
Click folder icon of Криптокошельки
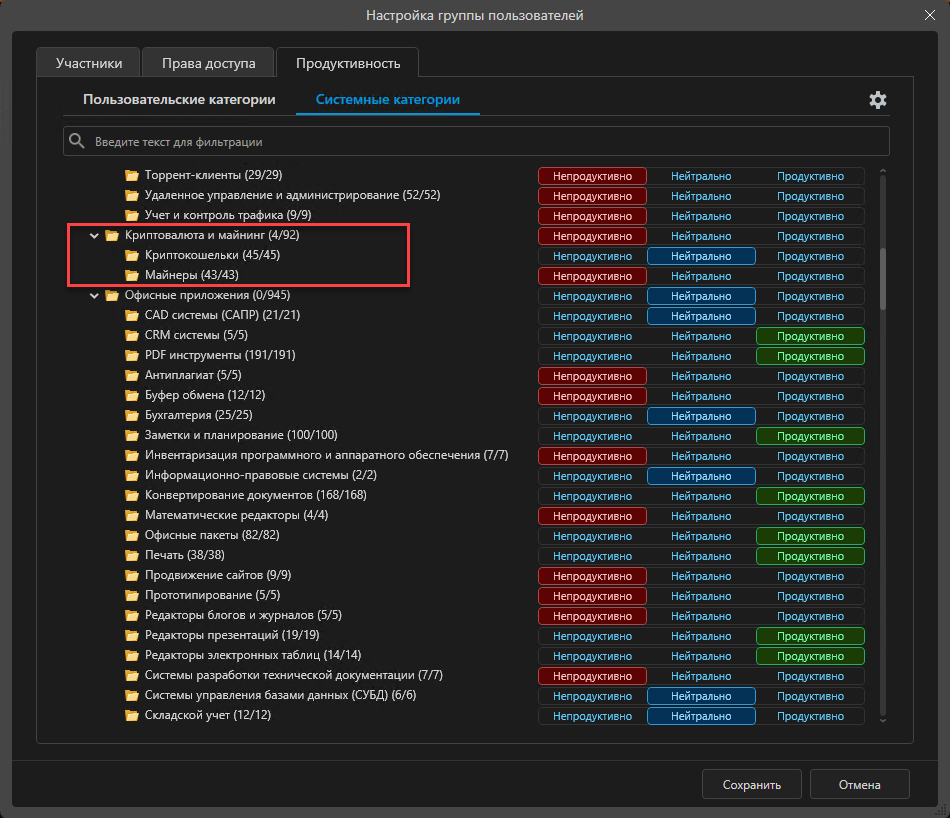click(132, 256)
